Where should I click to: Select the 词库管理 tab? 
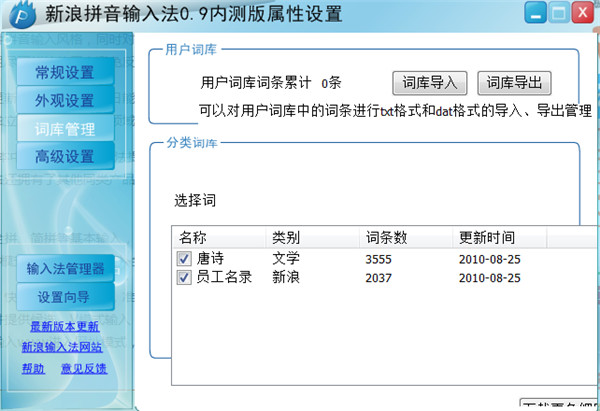(64, 129)
